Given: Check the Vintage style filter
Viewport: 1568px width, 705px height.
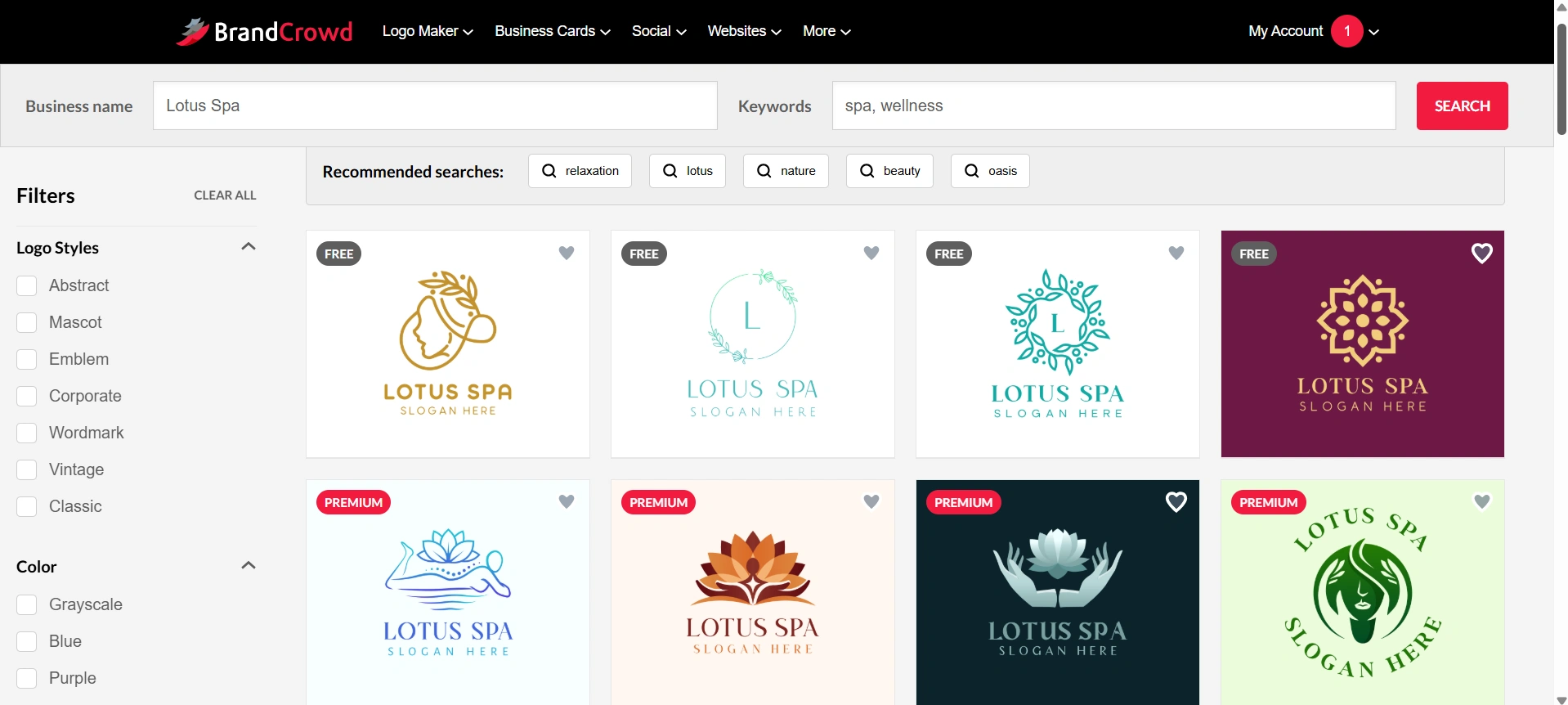Looking at the screenshot, I should 27,469.
